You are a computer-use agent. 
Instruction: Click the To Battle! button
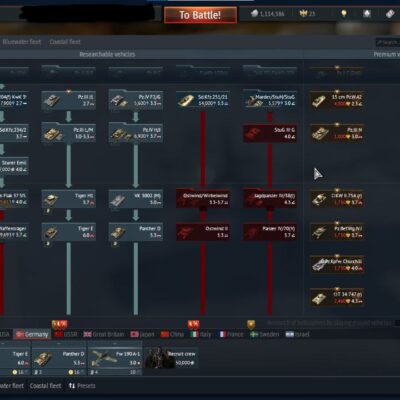pyautogui.click(x=200, y=15)
